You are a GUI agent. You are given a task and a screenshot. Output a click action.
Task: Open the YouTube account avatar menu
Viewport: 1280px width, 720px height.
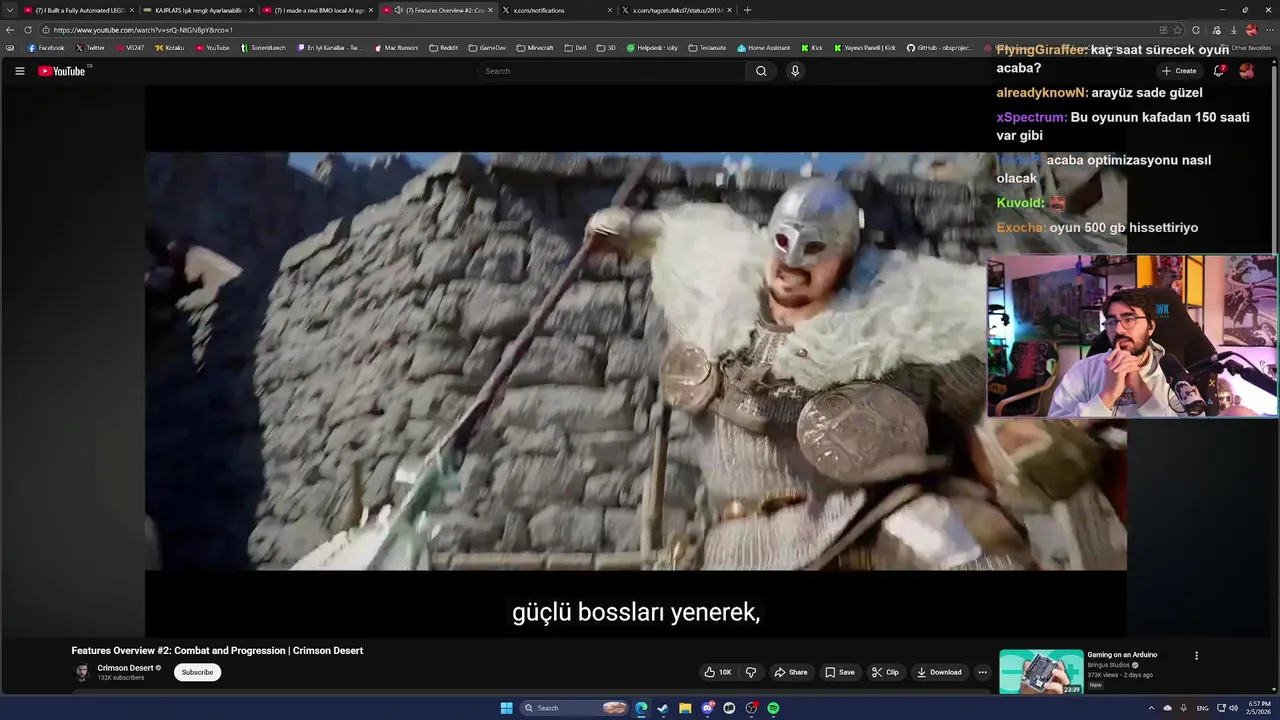tap(1247, 71)
